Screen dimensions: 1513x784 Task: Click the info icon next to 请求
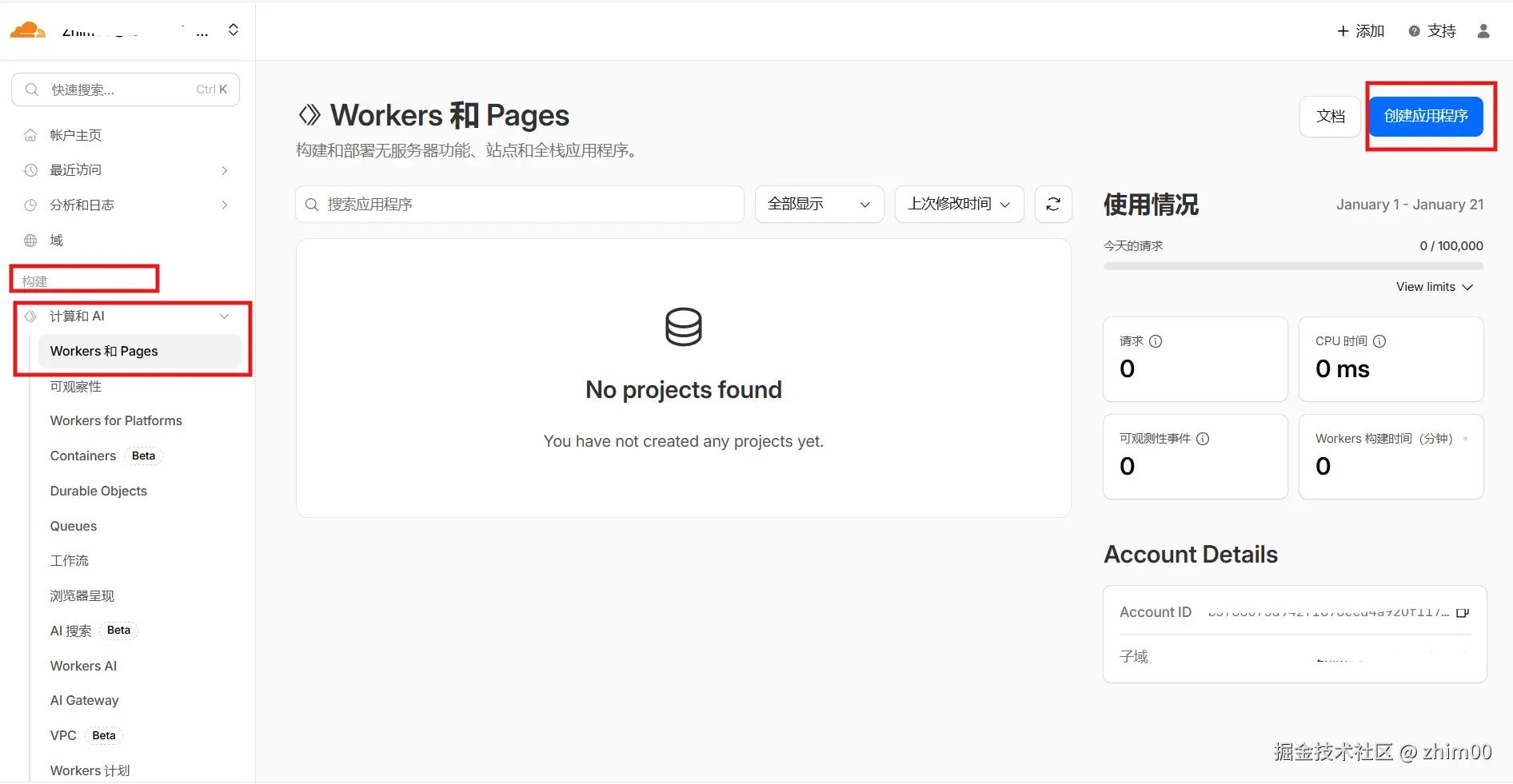(x=1156, y=341)
